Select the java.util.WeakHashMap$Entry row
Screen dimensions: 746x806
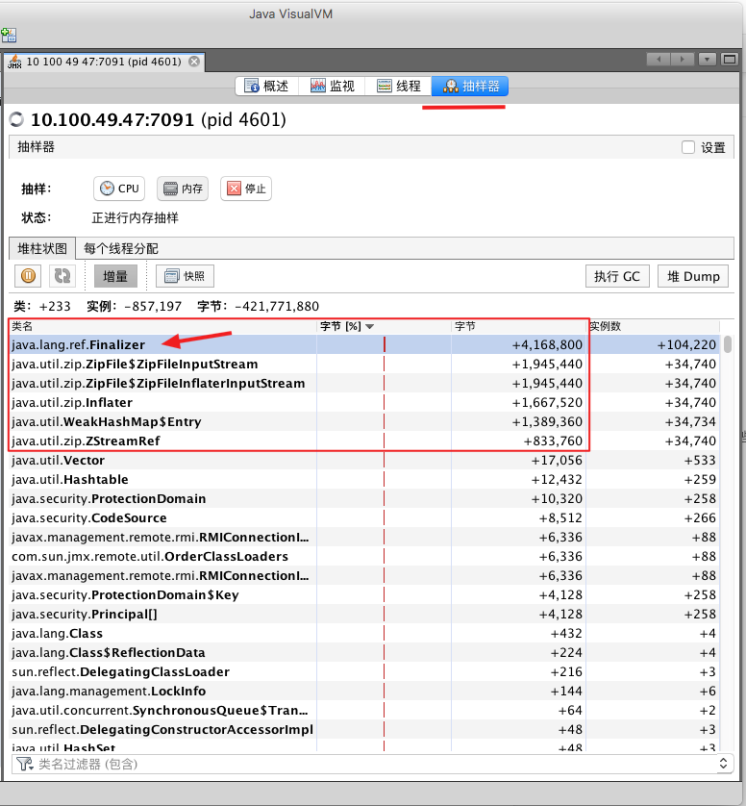click(x=364, y=422)
